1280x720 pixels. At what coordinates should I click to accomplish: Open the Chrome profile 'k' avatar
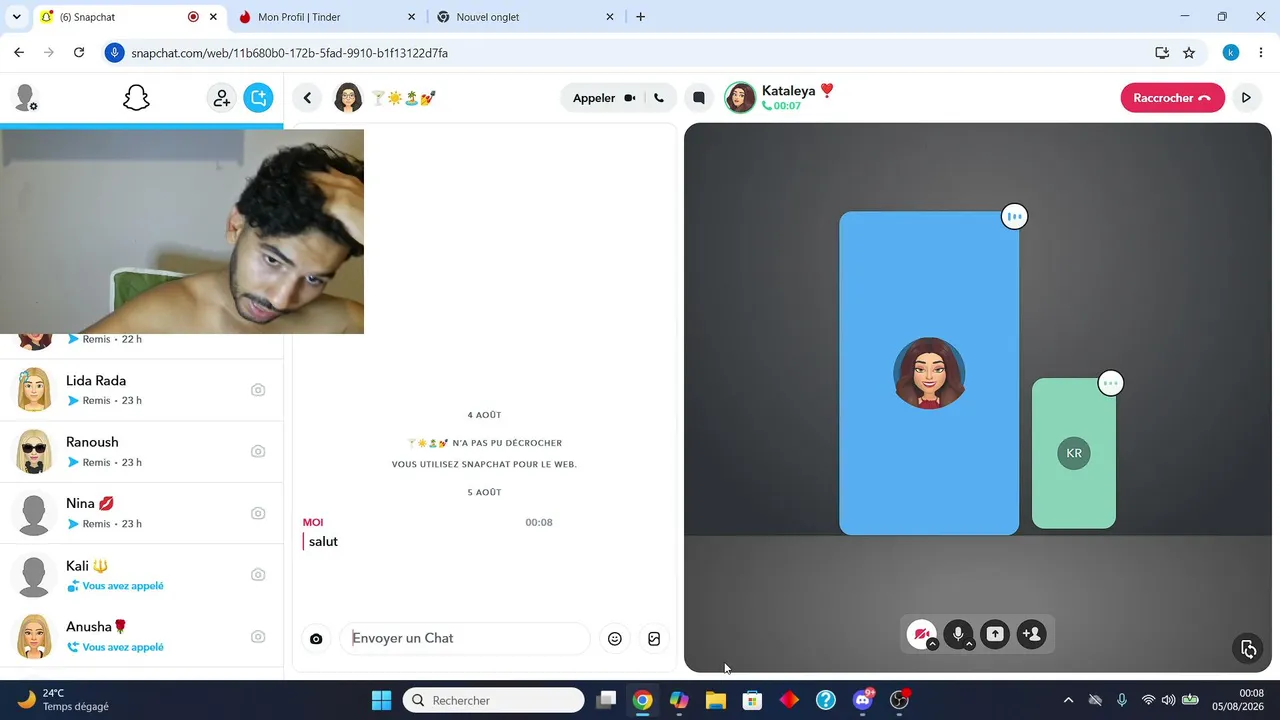click(1231, 52)
